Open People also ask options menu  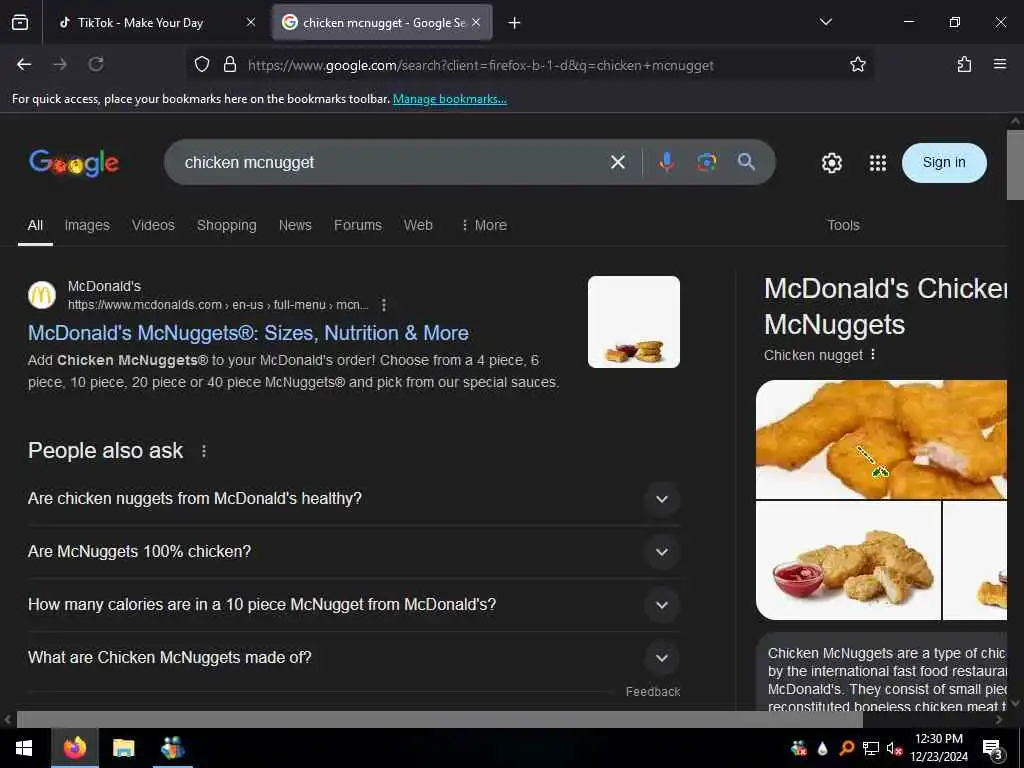coord(204,451)
